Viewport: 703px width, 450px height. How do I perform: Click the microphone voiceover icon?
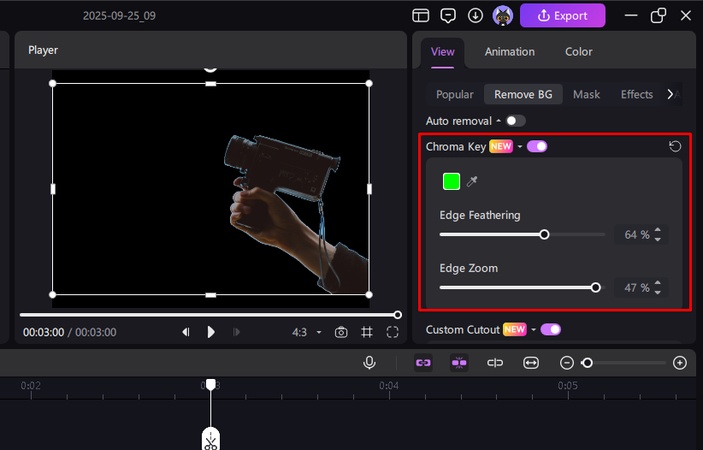coord(369,362)
